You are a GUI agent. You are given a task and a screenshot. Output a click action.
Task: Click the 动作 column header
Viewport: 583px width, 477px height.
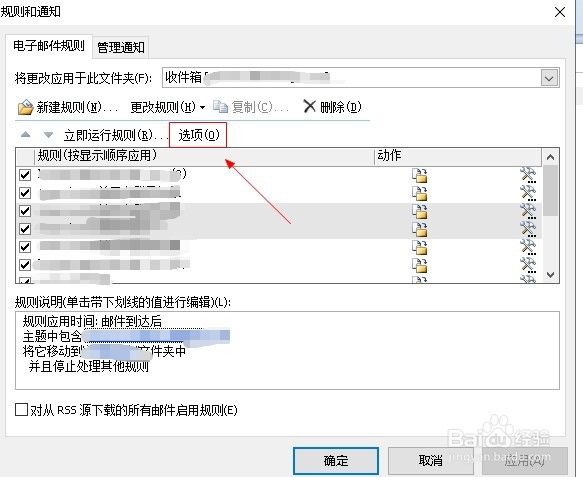(458, 156)
